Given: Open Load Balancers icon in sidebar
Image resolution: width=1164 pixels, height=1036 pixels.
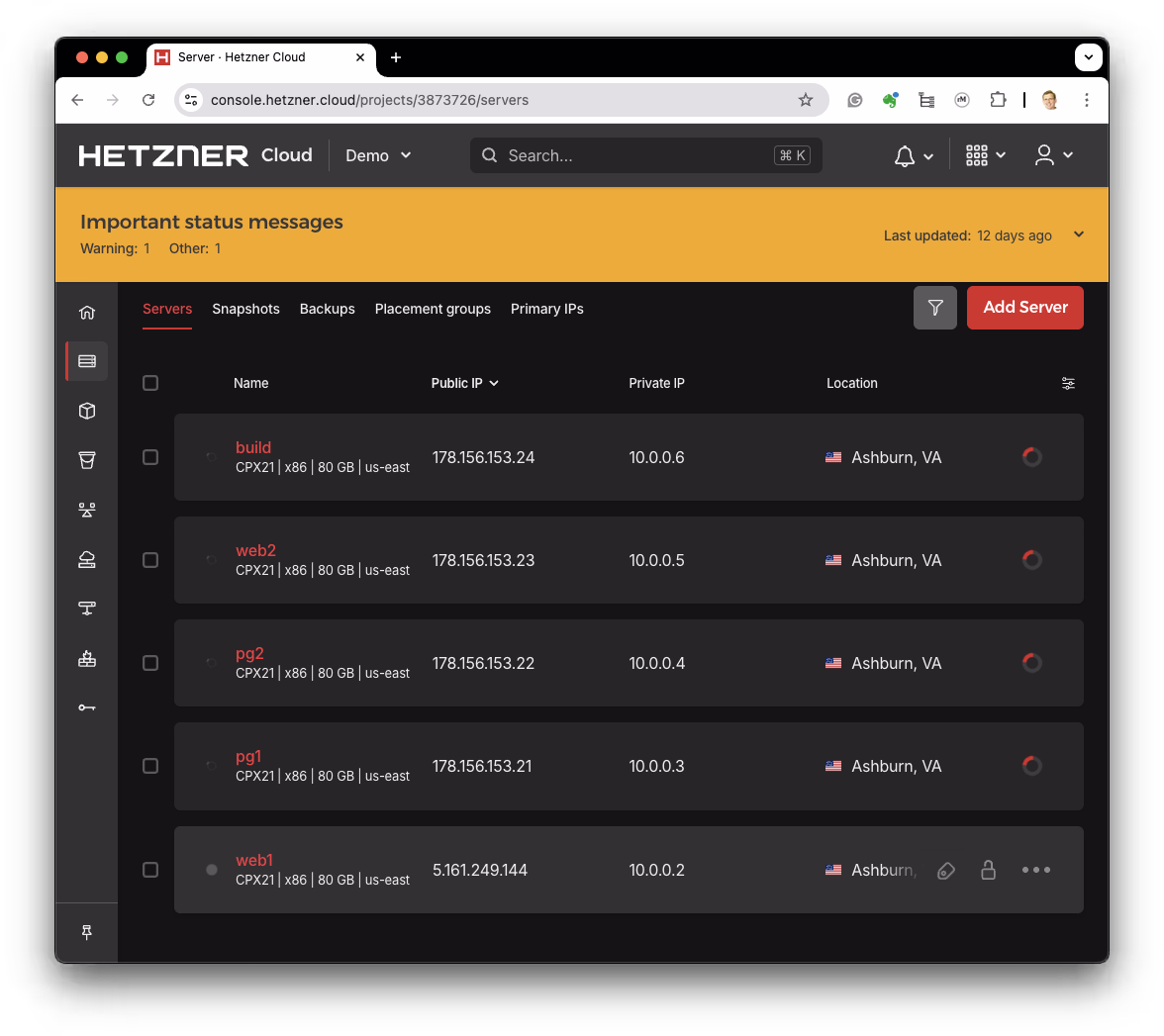Looking at the screenshot, I should pyautogui.click(x=87, y=510).
